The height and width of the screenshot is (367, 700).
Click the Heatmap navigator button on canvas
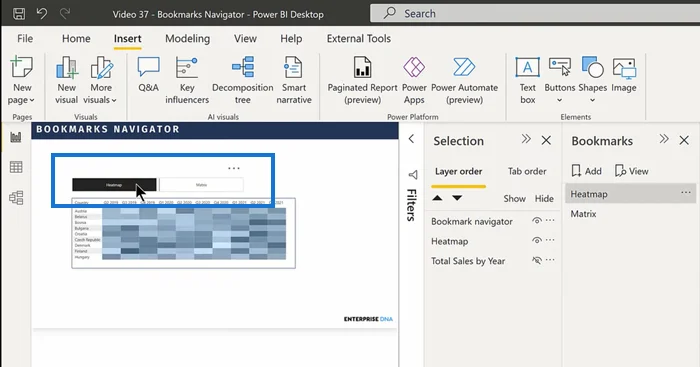114,185
